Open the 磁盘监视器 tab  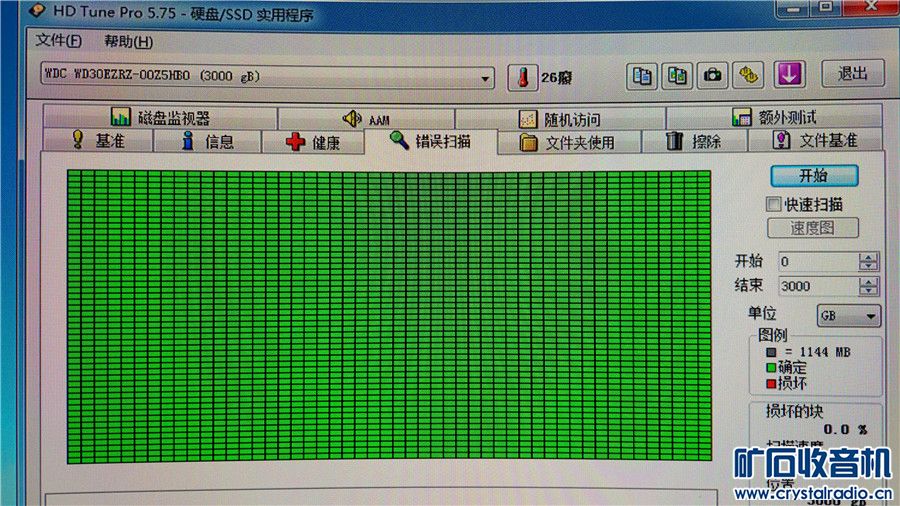(160, 118)
